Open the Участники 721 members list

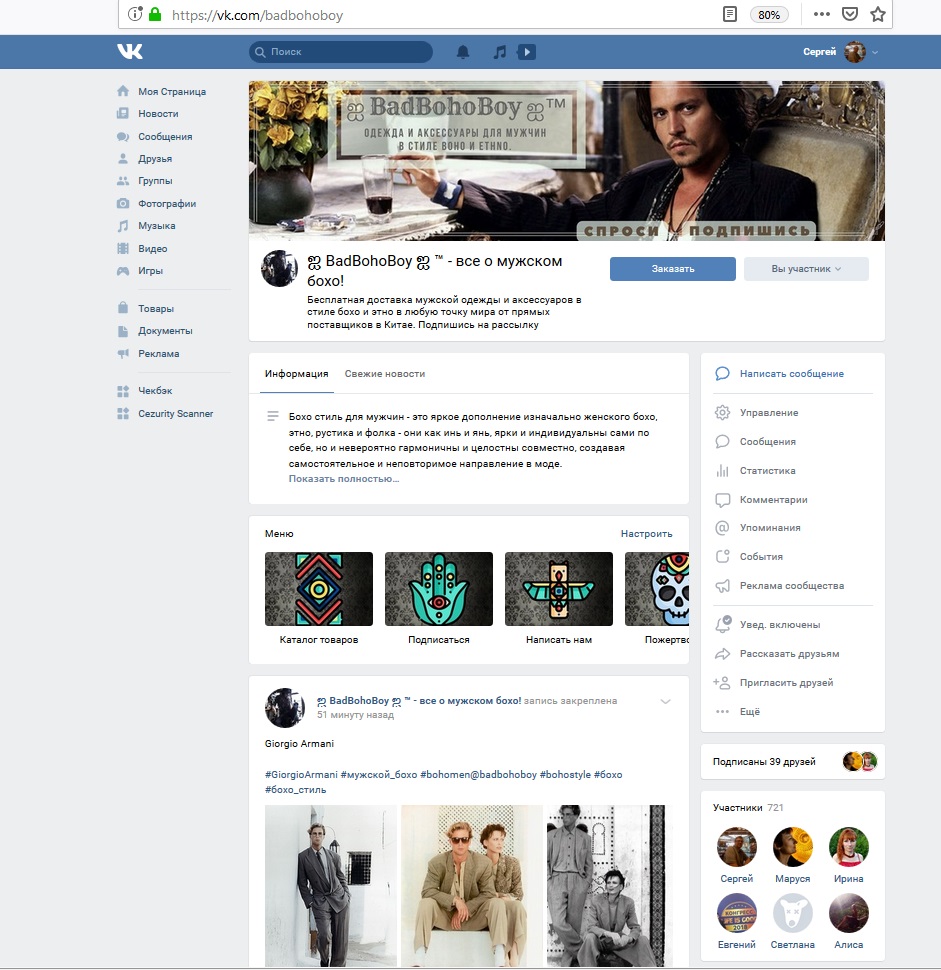coord(748,807)
